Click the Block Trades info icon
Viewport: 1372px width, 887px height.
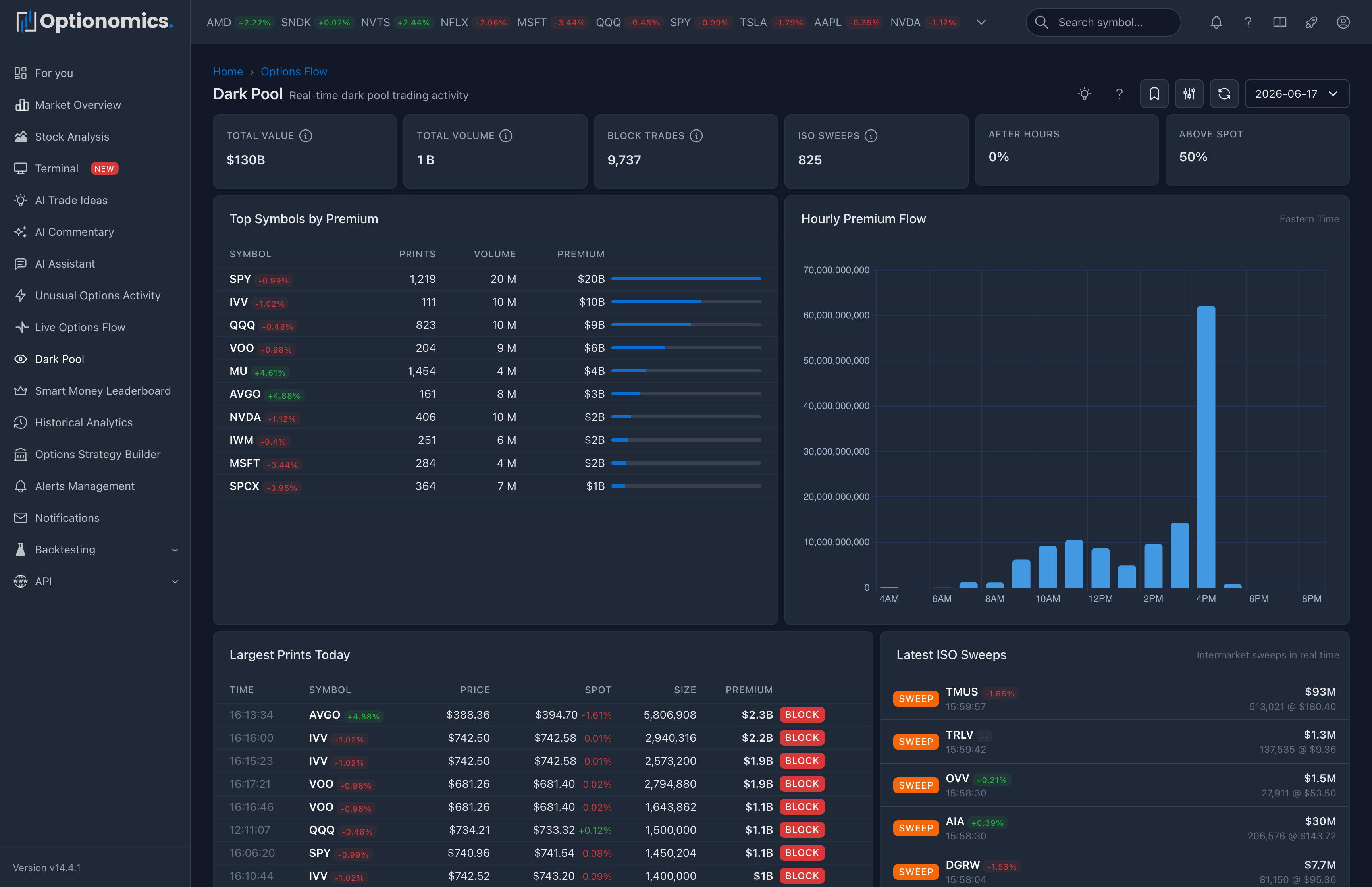coord(696,136)
